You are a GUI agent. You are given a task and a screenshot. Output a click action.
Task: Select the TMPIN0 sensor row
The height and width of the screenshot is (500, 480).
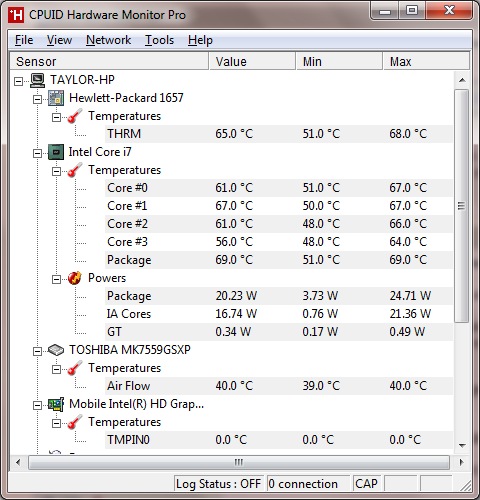[279, 440]
